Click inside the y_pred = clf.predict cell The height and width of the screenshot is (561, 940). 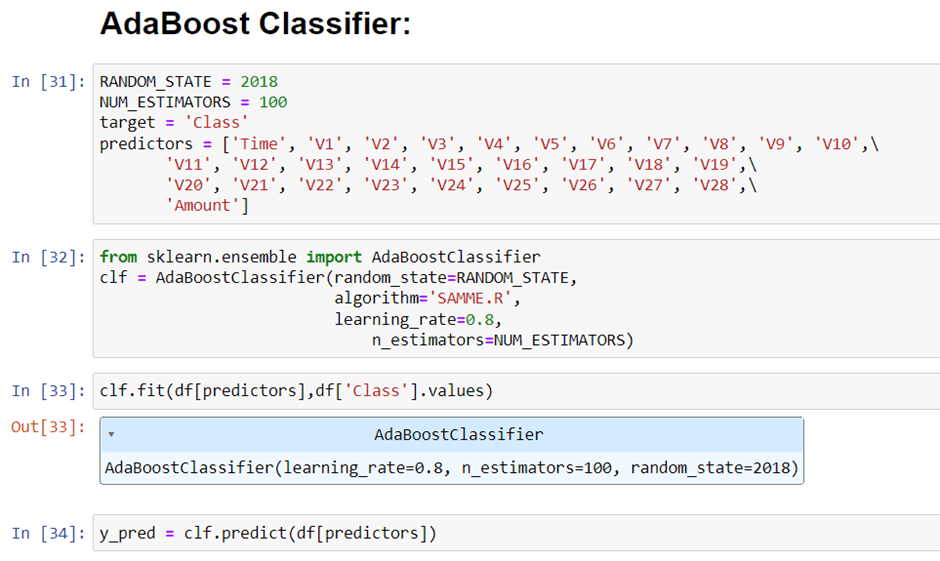pyautogui.click(x=516, y=533)
